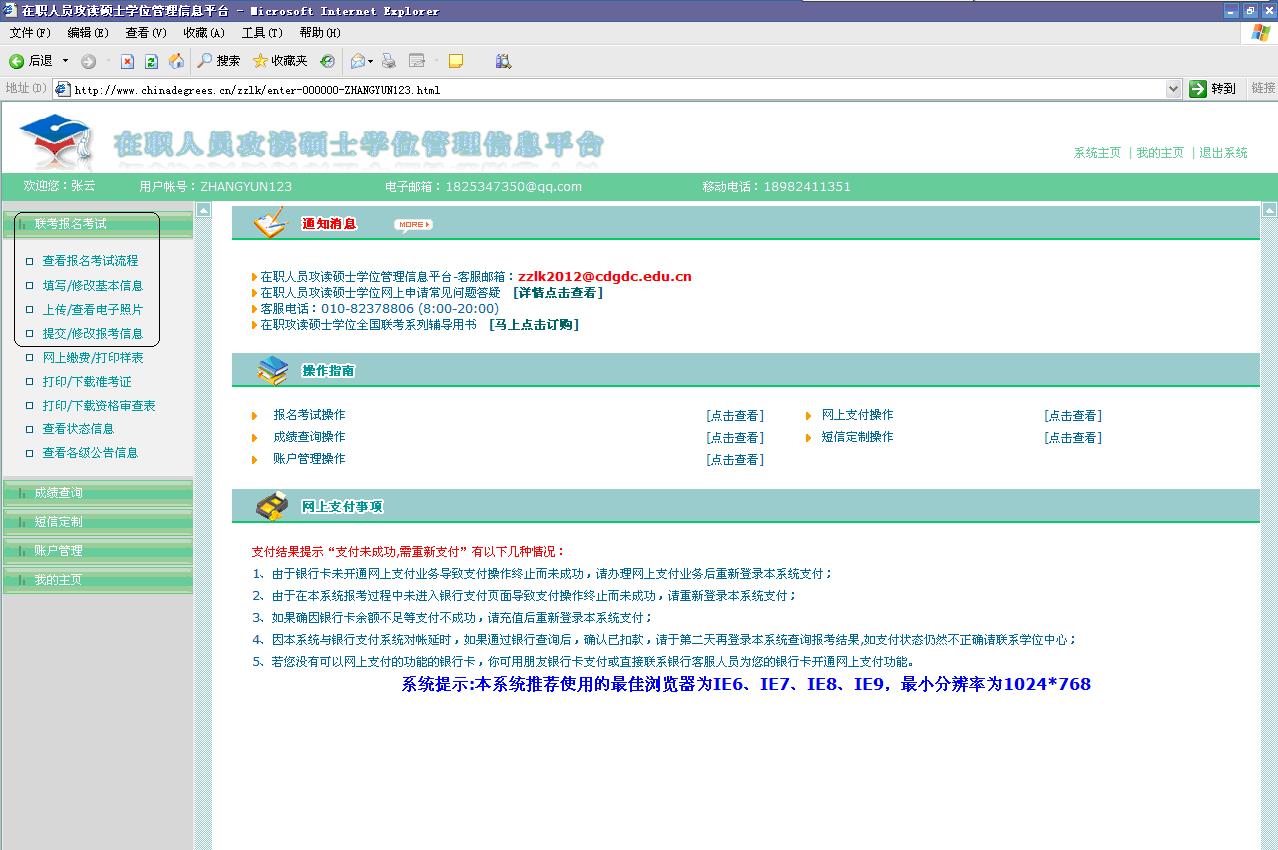Viewport: 1278px width, 850px height.
Task: Click the 搜索 magnifier toolbar button
Action: (219, 61)
